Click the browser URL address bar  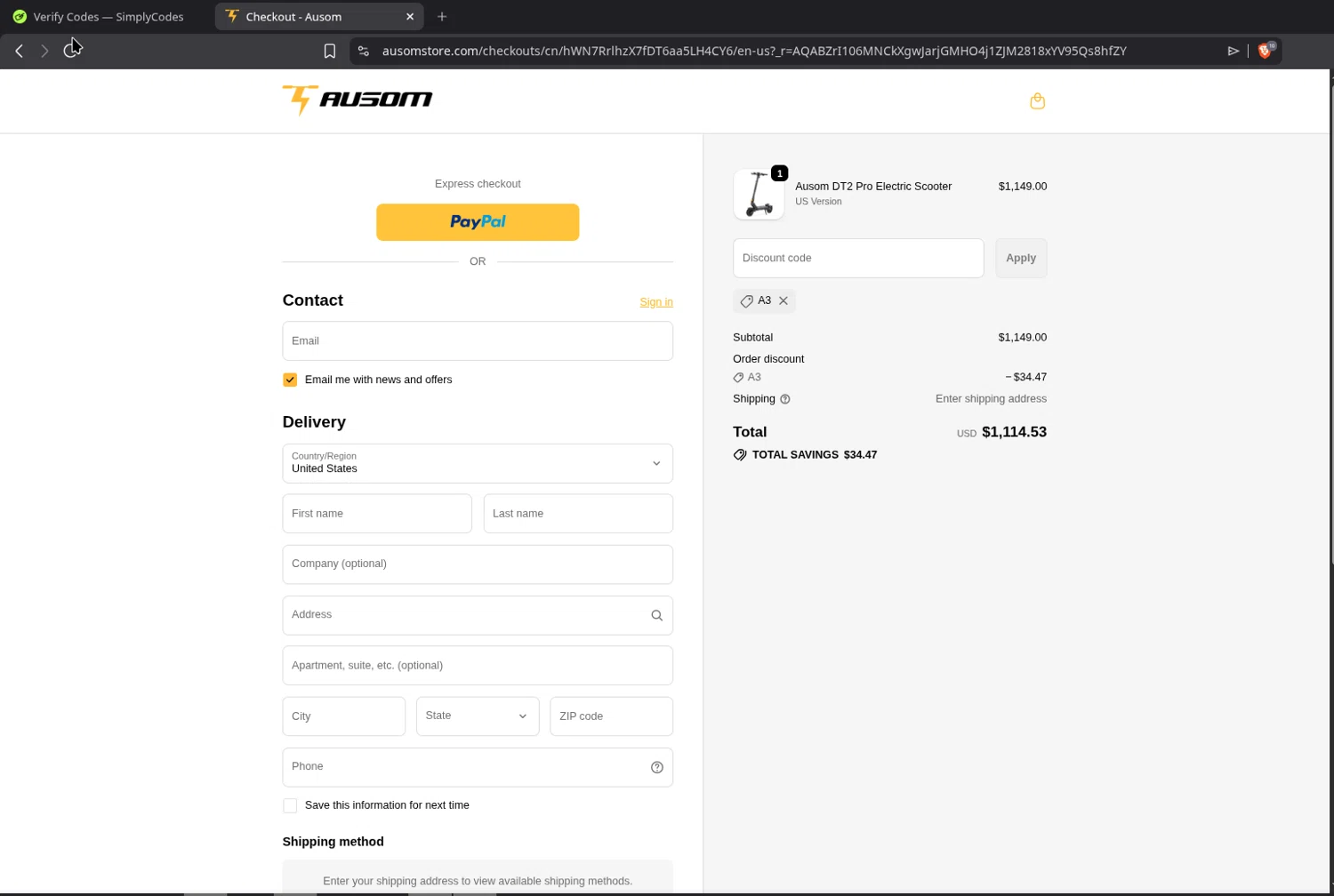tap(754, 51)
